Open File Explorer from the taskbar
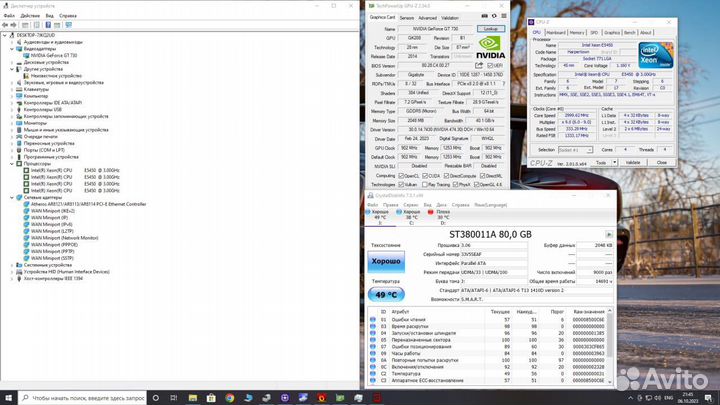 [x=192, y=398]
